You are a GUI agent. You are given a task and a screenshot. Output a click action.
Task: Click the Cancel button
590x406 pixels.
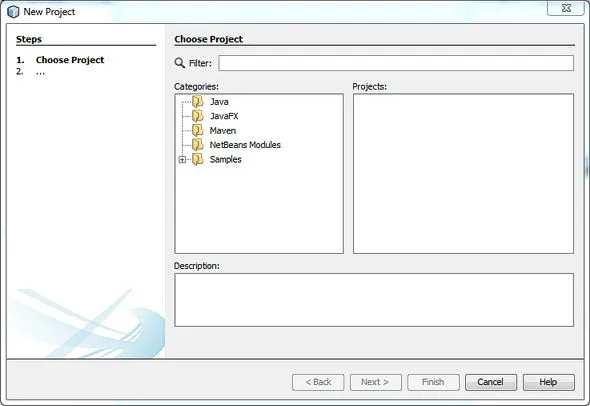(491, 382)
